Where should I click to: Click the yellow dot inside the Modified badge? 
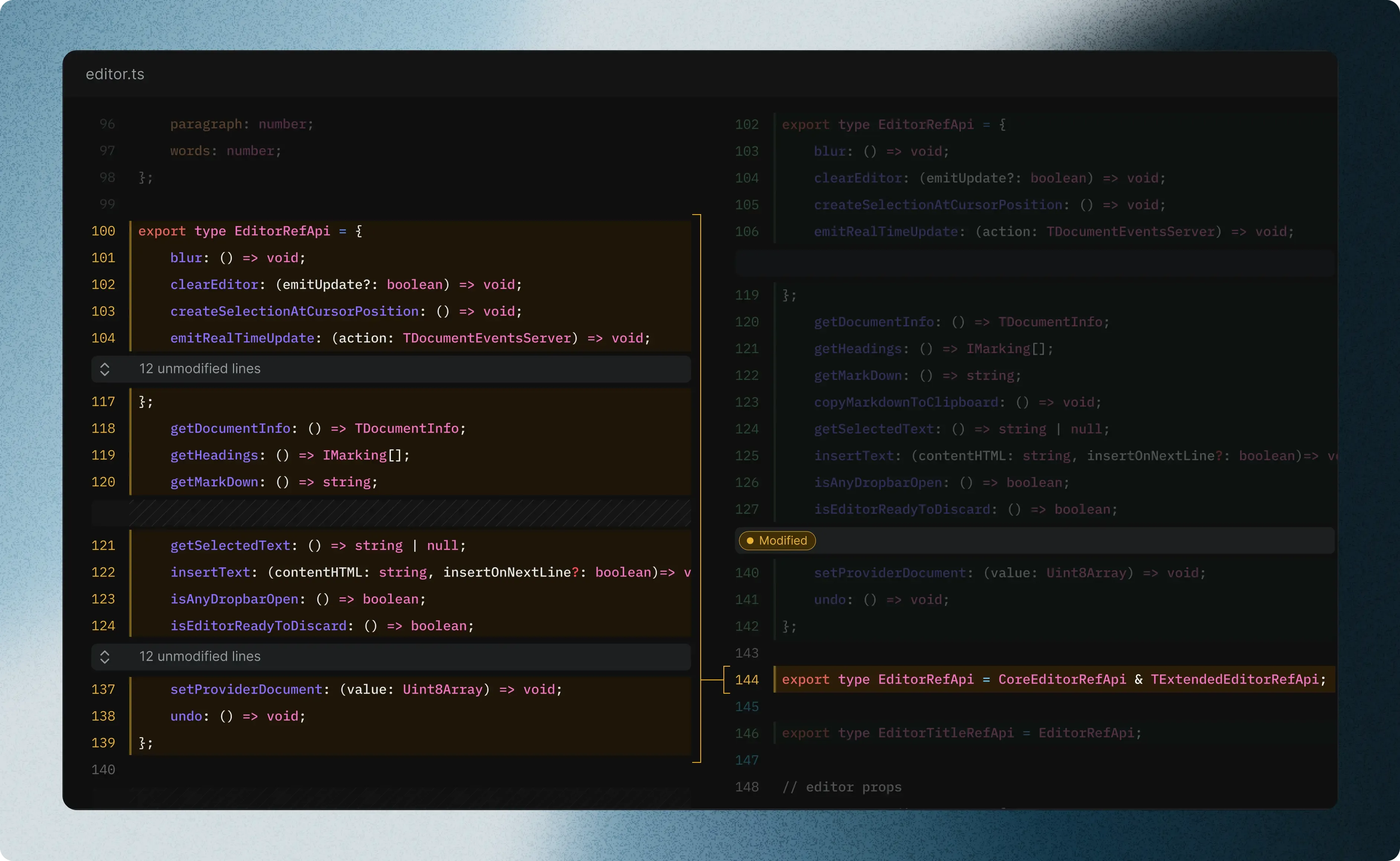click(751, 541)
